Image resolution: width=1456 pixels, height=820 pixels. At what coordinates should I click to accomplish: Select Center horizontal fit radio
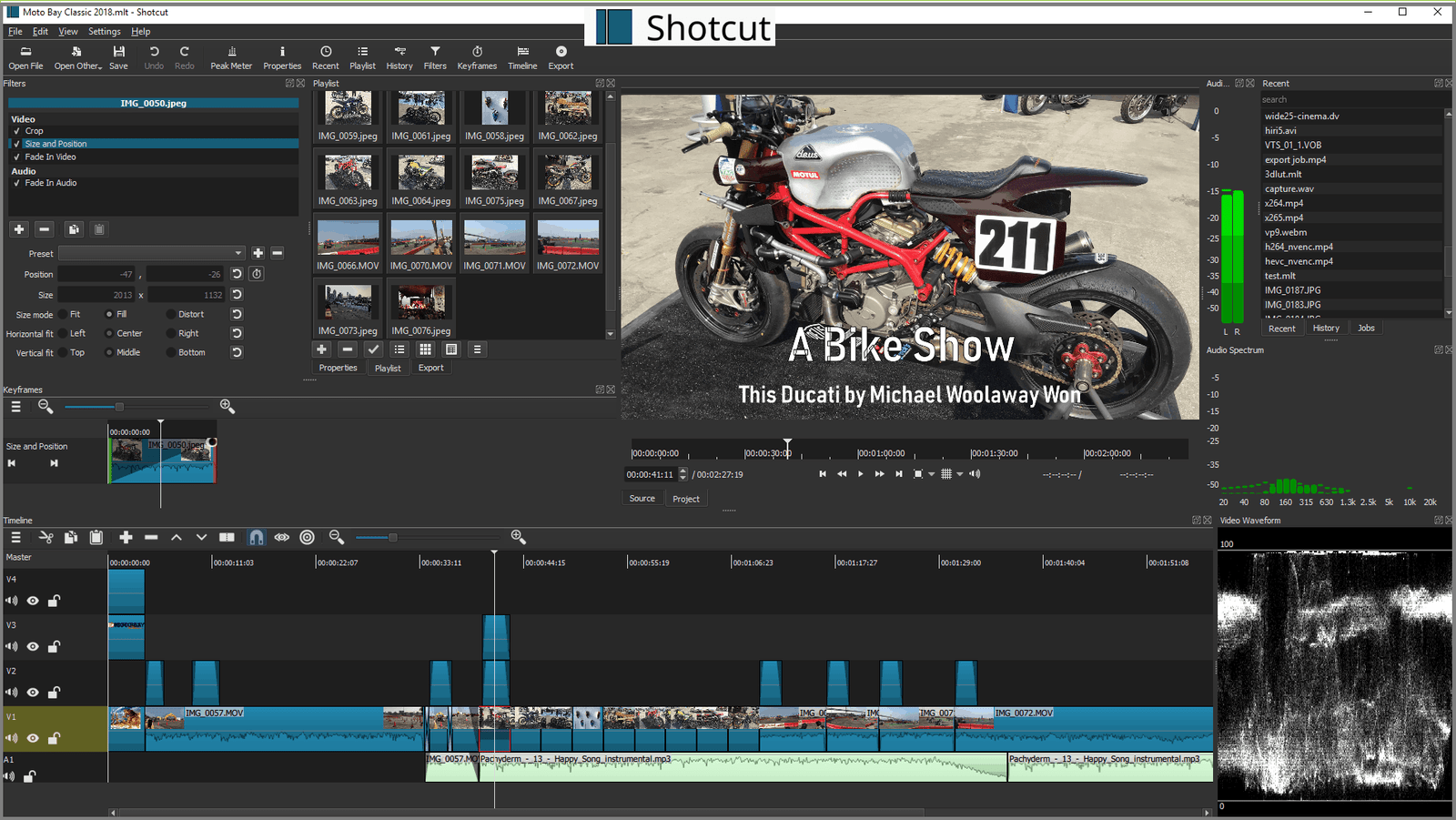coord(109,334)
